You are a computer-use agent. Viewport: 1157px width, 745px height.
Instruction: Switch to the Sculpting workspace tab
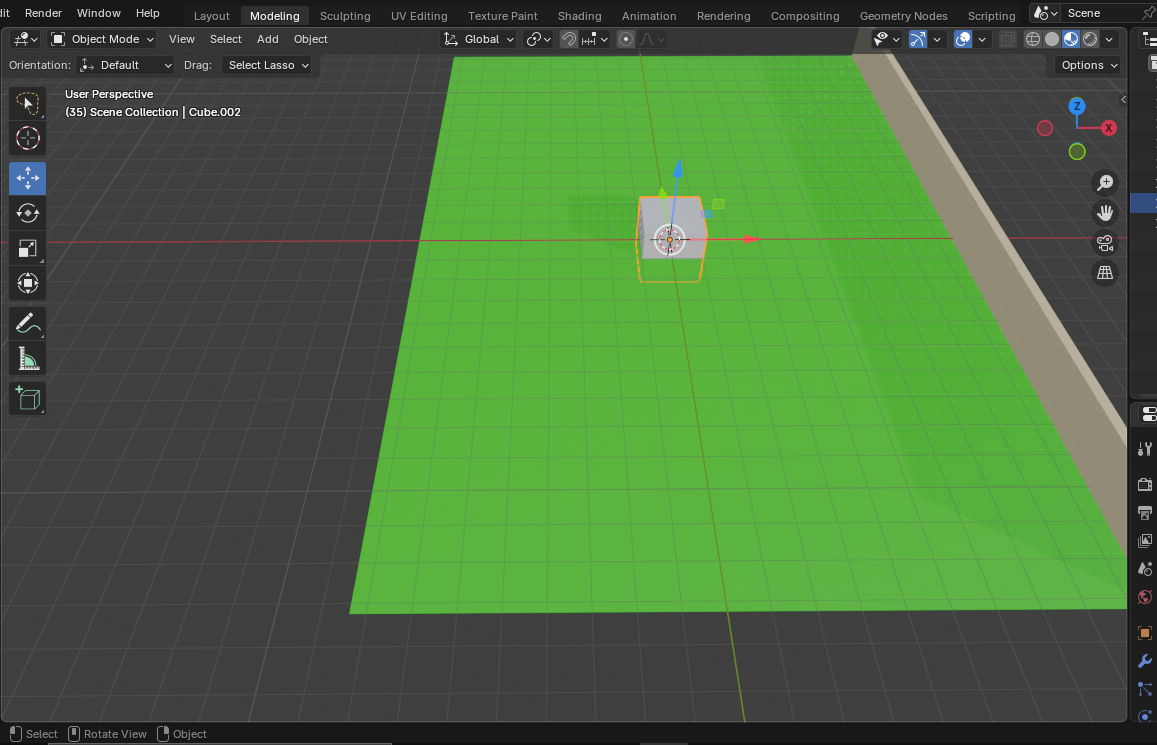(x=345, y=15)
